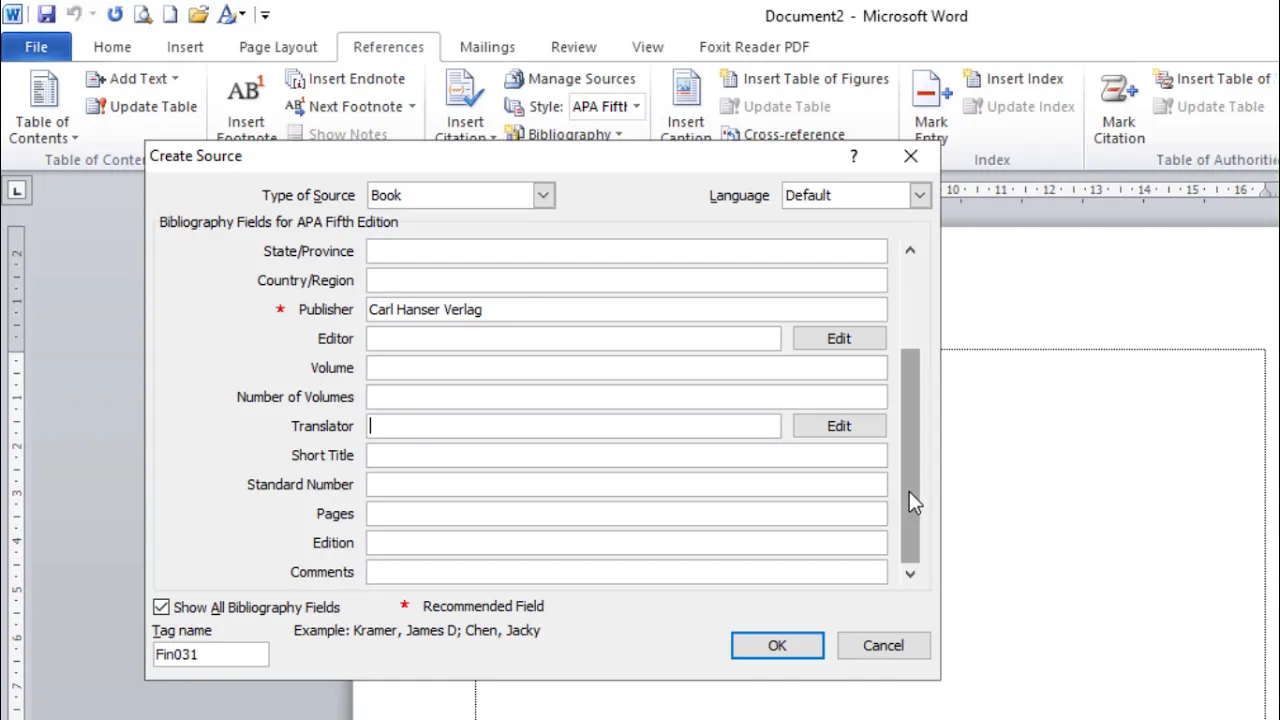
Task: Expand the Bibliography dropdown
Action: [619, 134]
